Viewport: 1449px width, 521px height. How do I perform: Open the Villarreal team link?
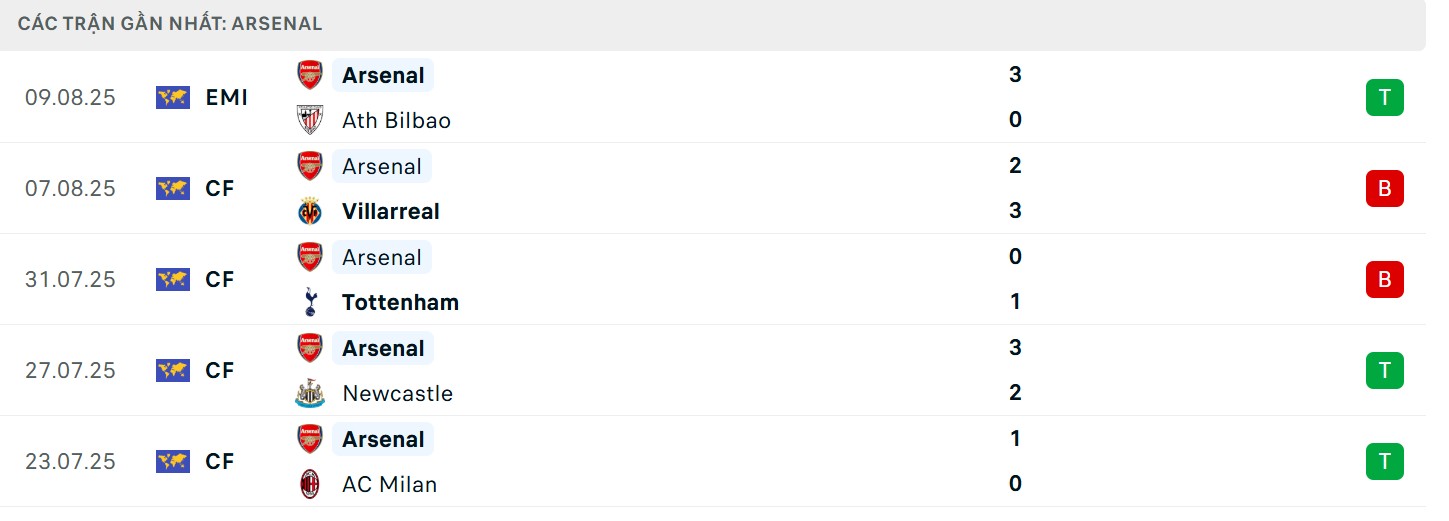tap(391, 211)
